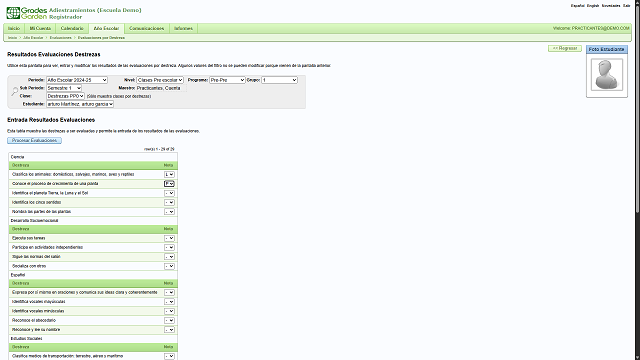Image resolution: width=640 pixels, height=360 pixels.
Task: Open the Estudiante dropdown
Action: click(x=80, y=104)
